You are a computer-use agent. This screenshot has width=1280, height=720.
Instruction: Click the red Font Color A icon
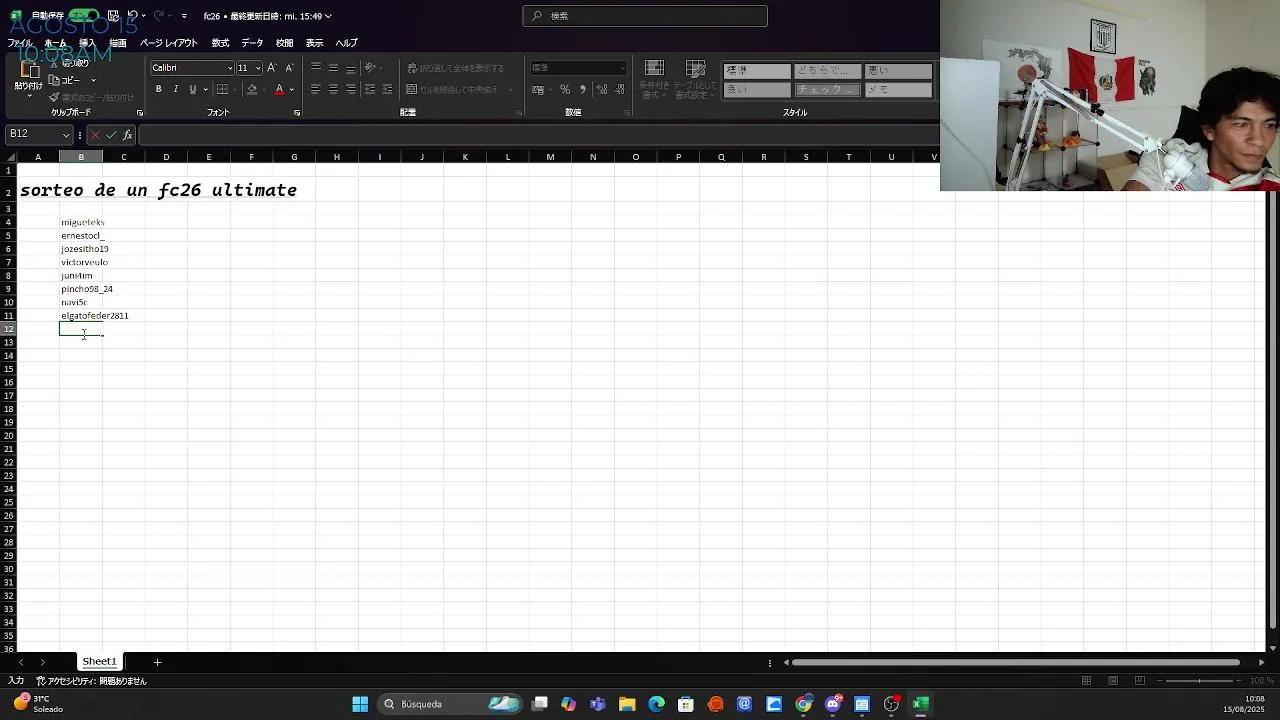279,89
